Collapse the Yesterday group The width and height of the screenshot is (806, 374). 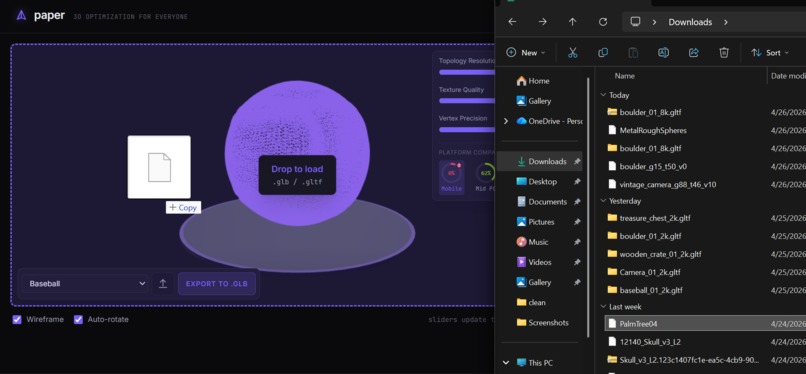603,201
